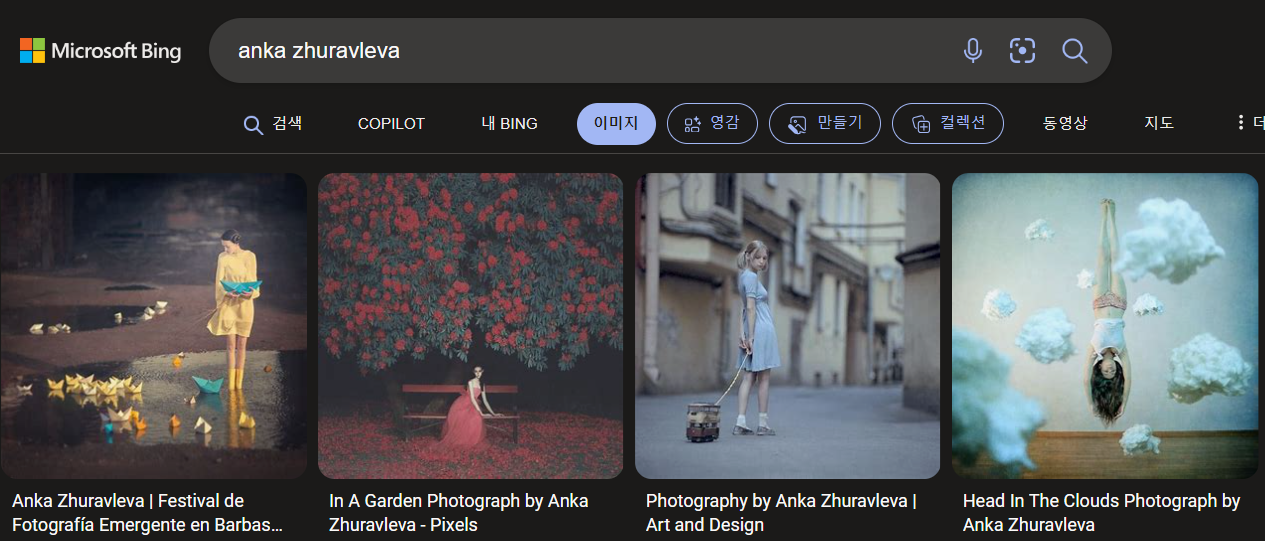Select the 이미지 tab
This screenshot has width=1265, height=541.
(x=616, y=124)
